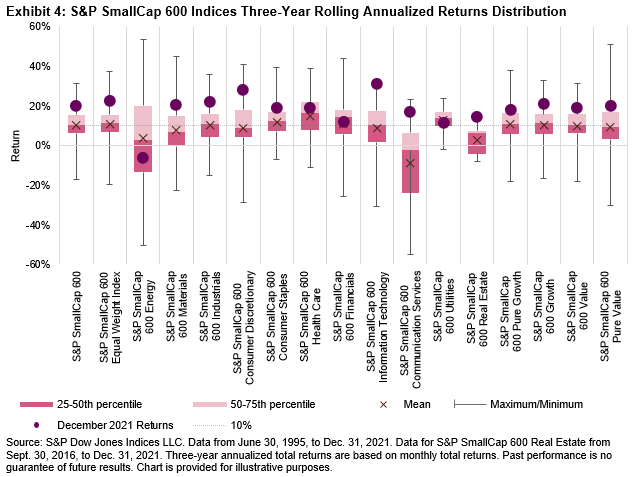Click the 60% y-axis label

tap(38, 27)
